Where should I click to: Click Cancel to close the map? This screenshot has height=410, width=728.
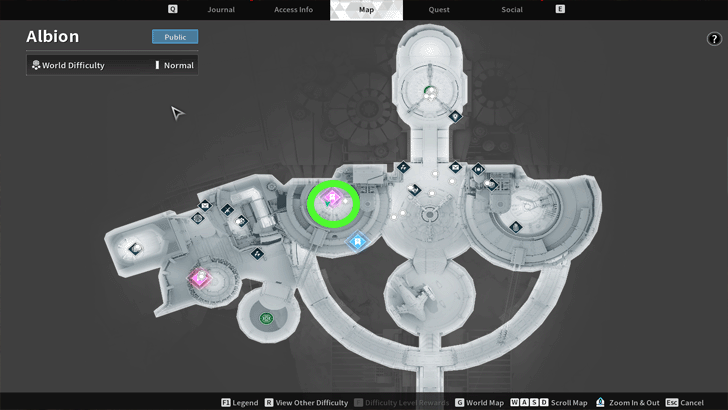pyautogui.click(x=685, y=402)
